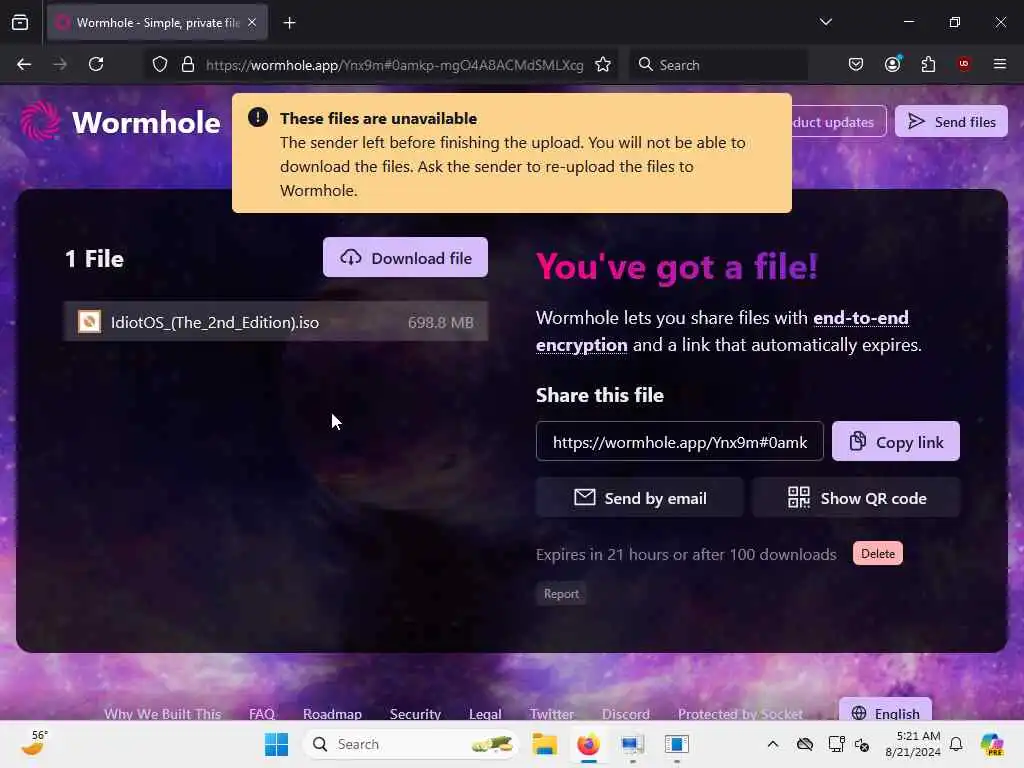Open the FAQ footer link
This screenshot has height=768, width=1024.
pos(261,713)
